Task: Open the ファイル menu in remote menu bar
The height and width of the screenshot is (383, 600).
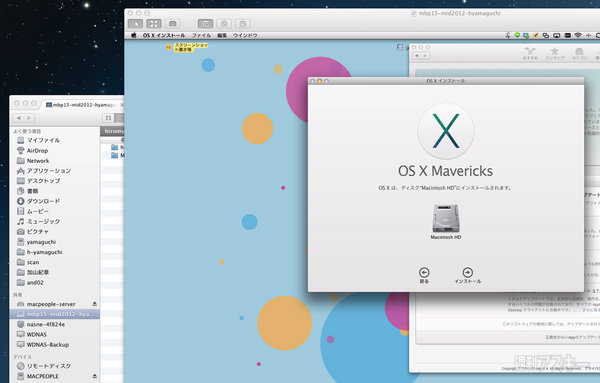Action: coord(201,35)
